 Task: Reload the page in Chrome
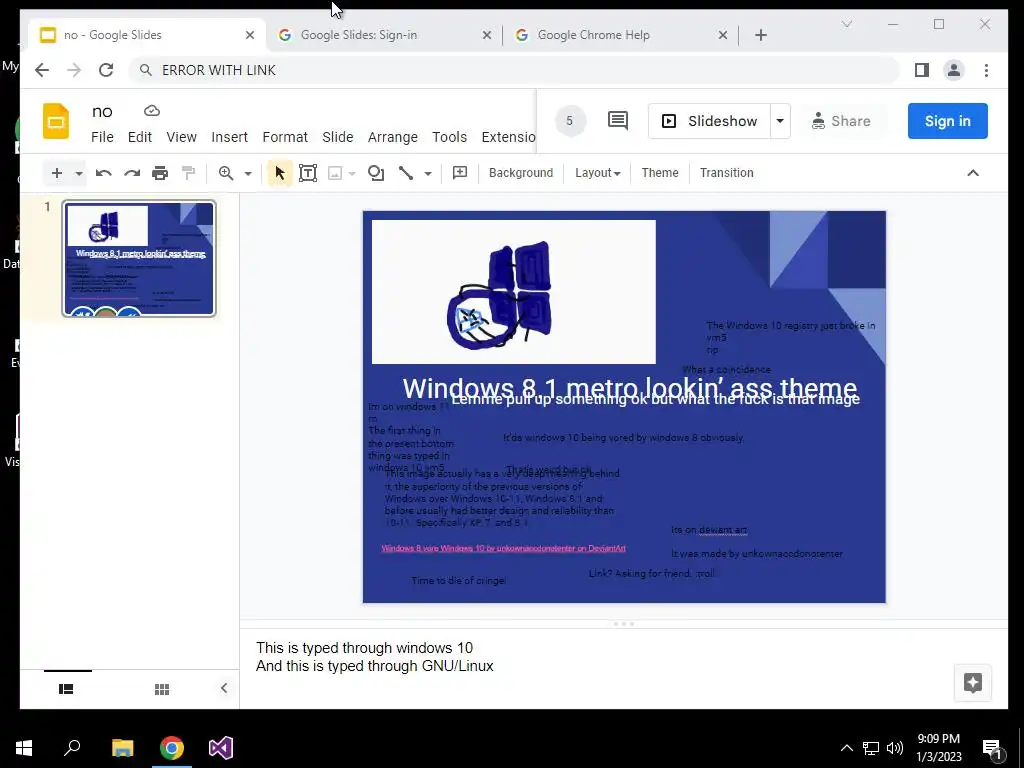[x=106, y=70]
